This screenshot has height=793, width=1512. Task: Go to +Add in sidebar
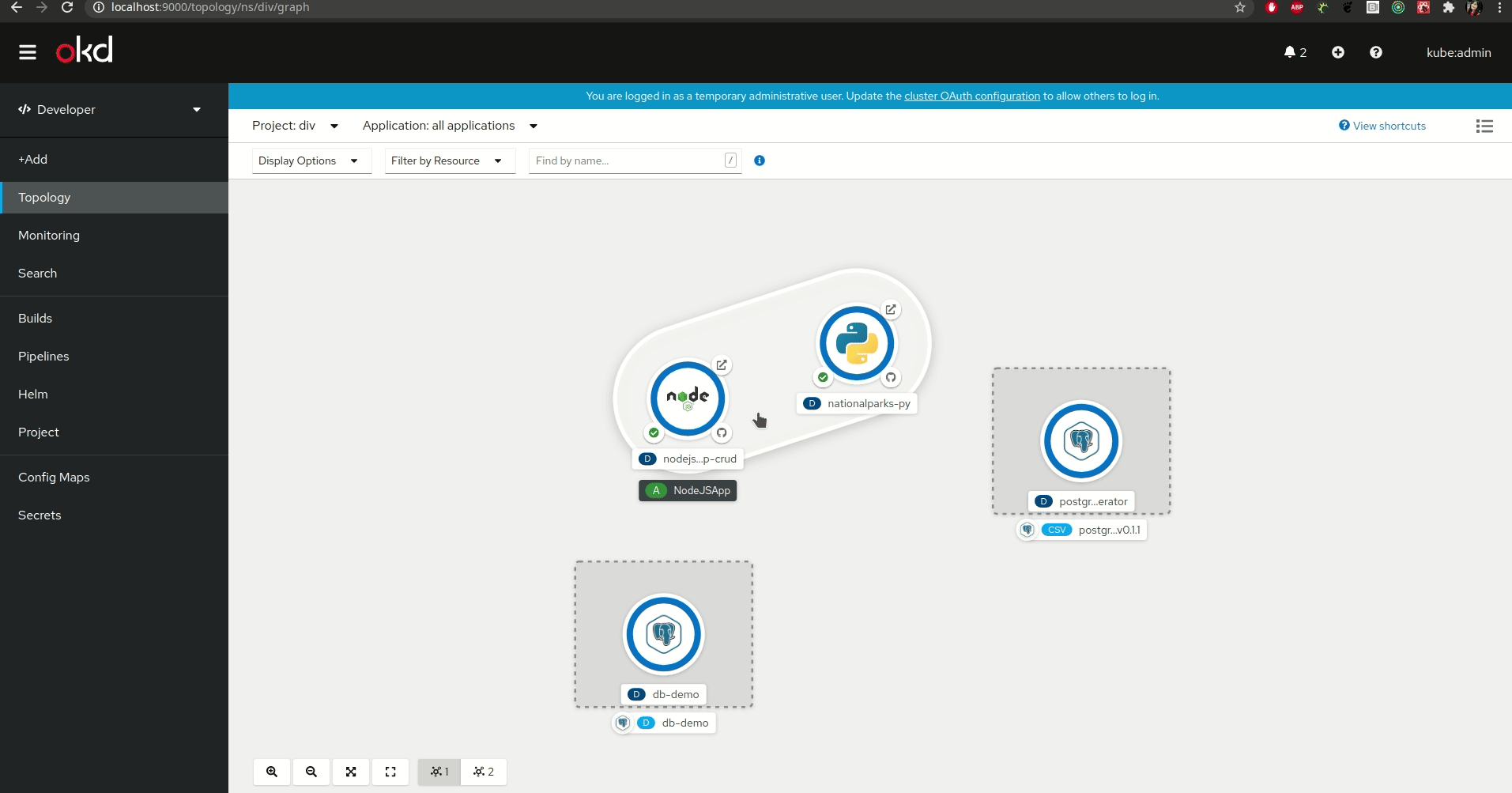pos(115,160)
